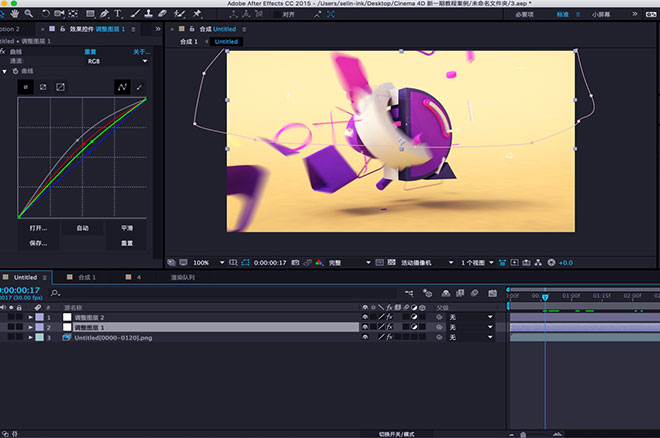Click the 自动 button under curves
Image resolution: width=660 pixels, height=438 pixels.
pyautogui.click(x=82, y=228)
